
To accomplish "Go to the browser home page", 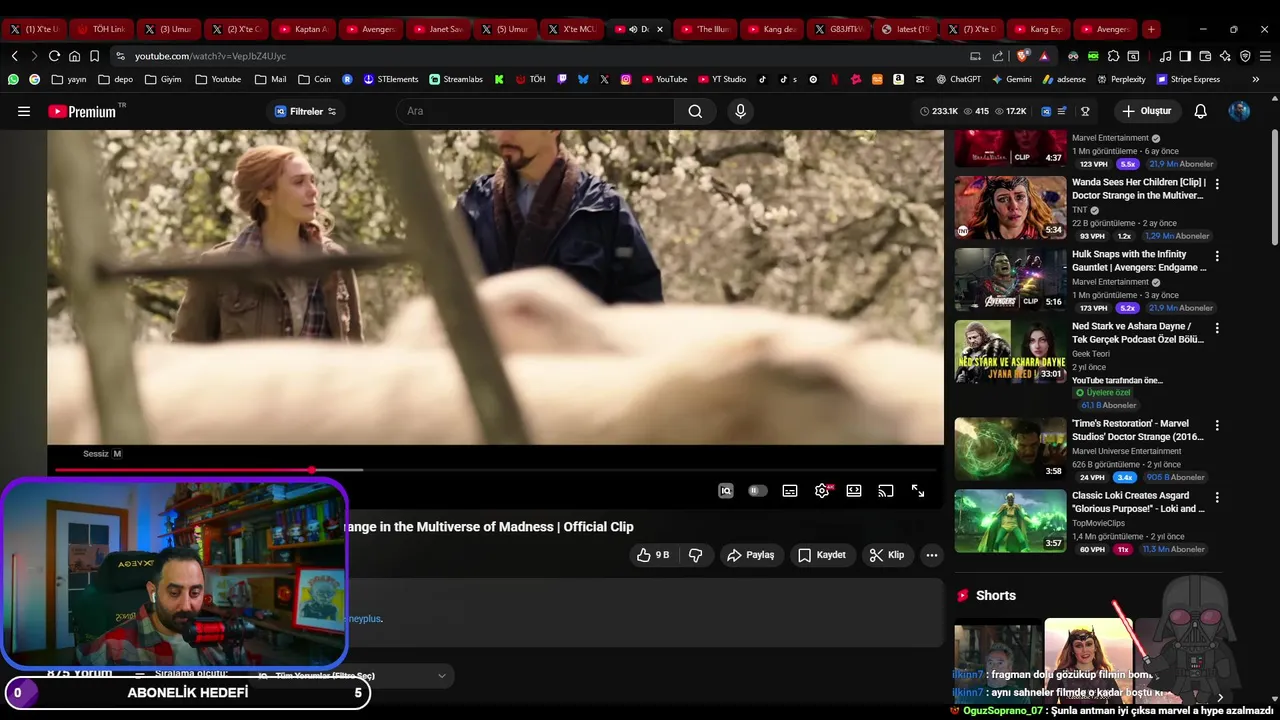I will coord(74,56).
